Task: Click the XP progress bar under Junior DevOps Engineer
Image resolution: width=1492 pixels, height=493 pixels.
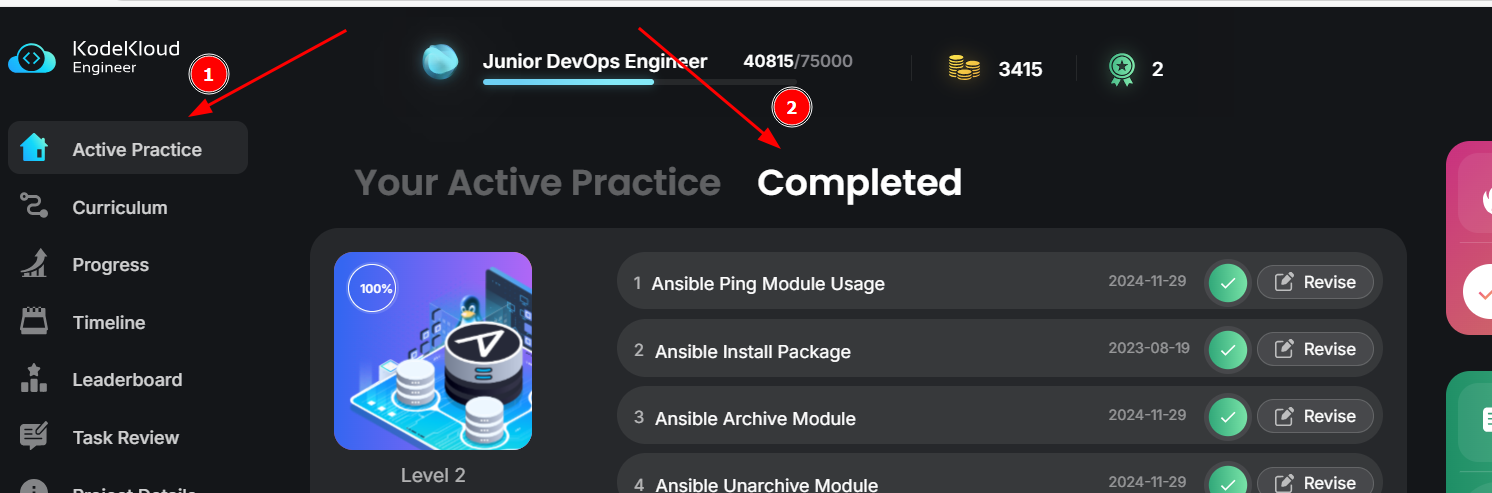Action: 640,82
